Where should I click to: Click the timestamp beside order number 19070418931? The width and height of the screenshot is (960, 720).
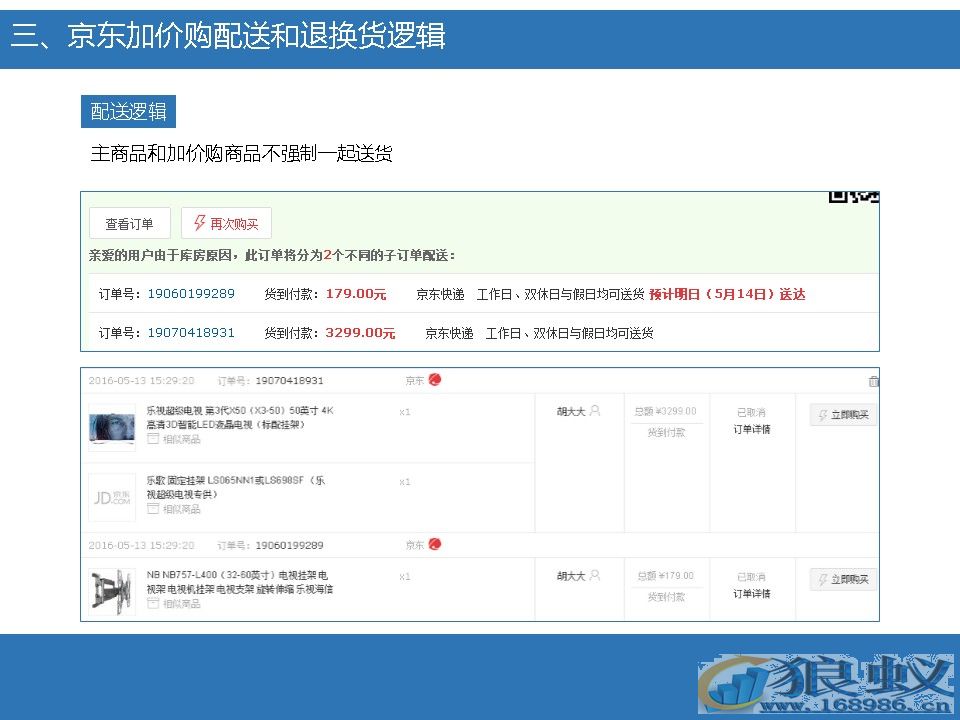point(141,381)
